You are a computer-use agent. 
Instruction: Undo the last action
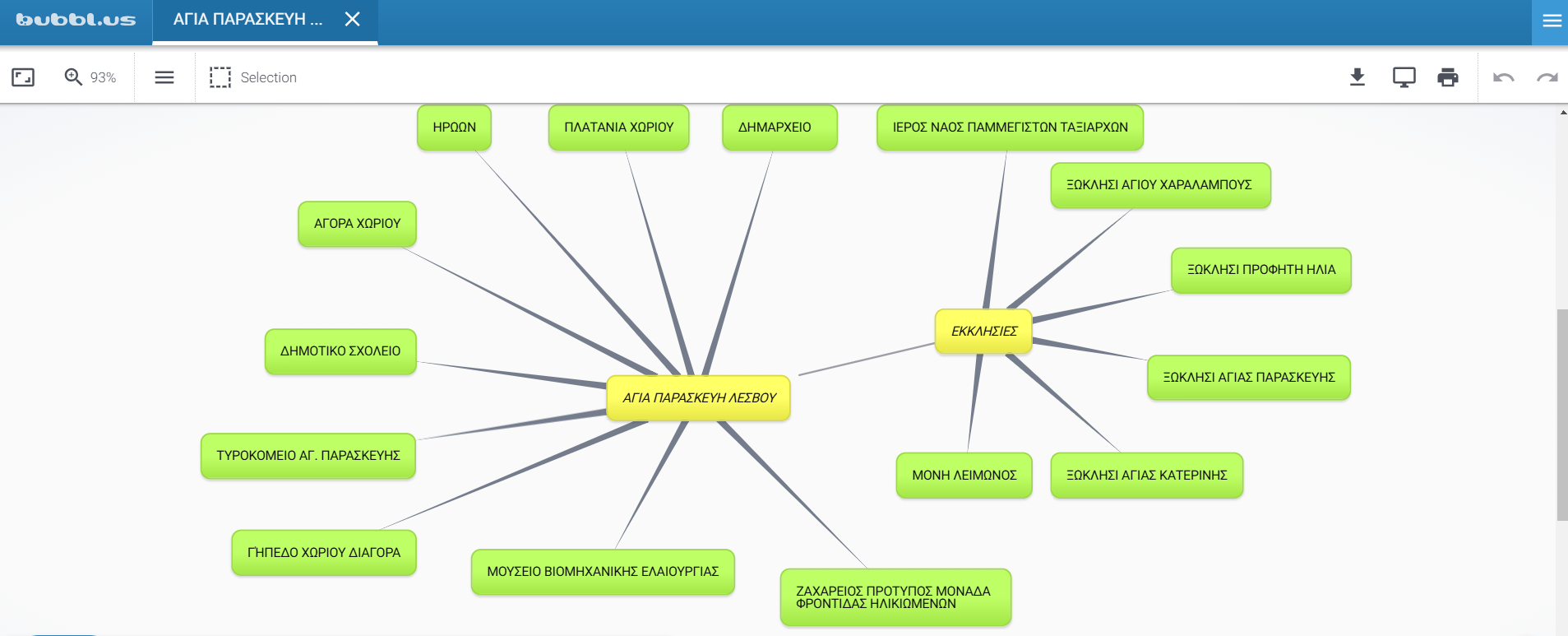(x=1503, y=77)
